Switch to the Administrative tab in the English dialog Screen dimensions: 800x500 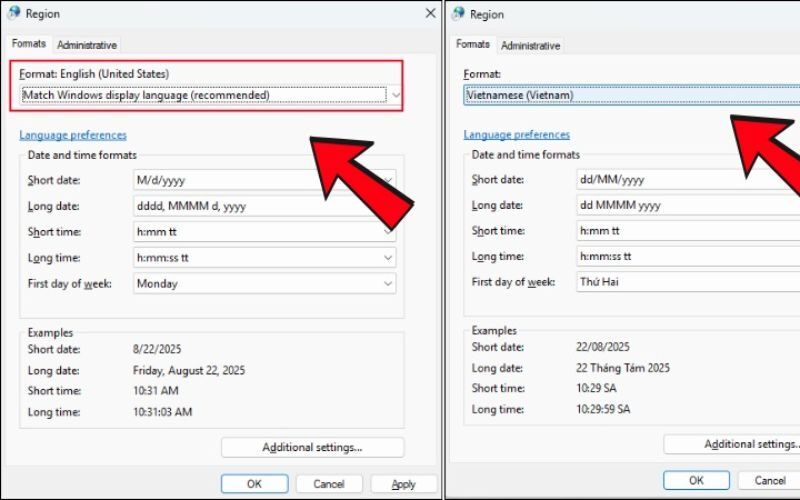pyautogui.click(x=87, y=45)
